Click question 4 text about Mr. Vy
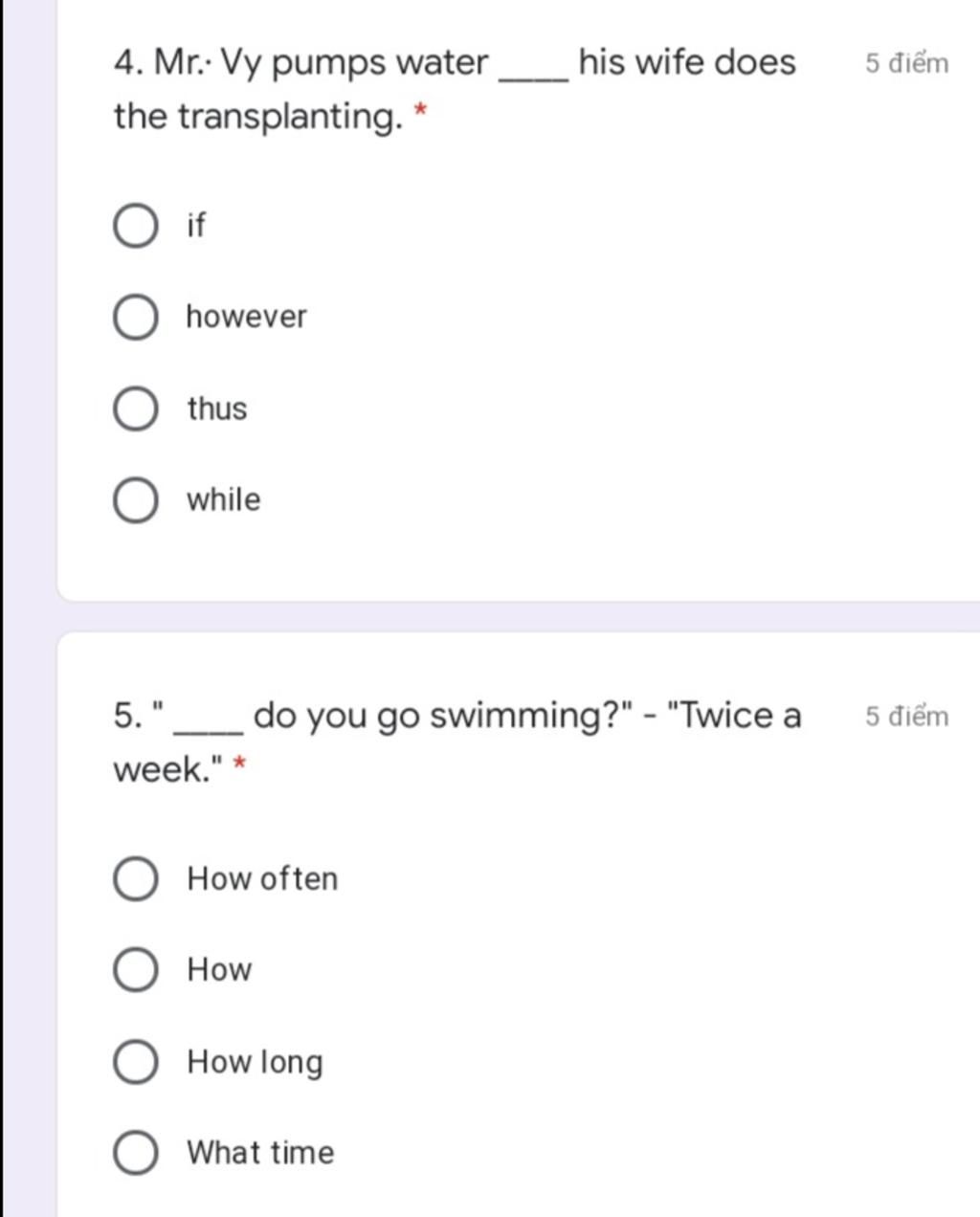This screenshot has width=980, height=1217. 455,89
